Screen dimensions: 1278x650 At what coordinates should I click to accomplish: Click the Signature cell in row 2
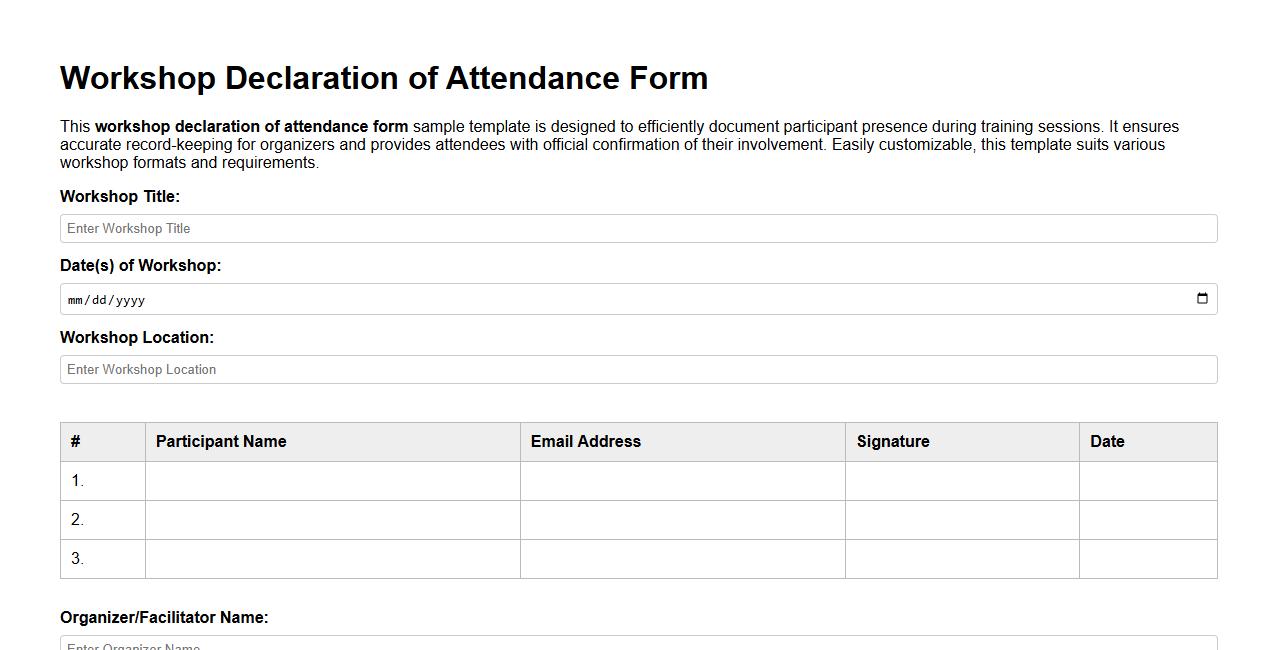click(961, 519)
